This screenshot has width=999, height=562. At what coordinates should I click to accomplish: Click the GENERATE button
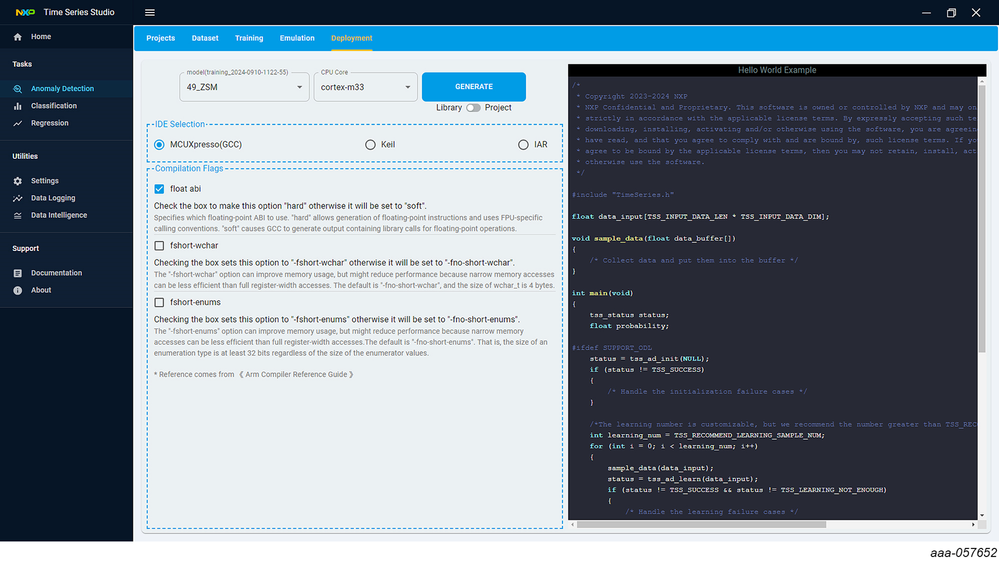tap(474, 87)
